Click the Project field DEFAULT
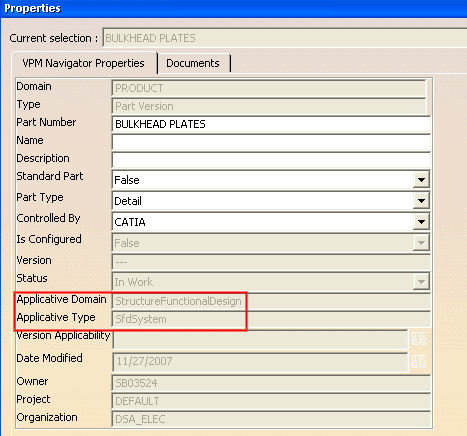The width and height of the screenshot is (467, 436). click(x=271, y=401)
